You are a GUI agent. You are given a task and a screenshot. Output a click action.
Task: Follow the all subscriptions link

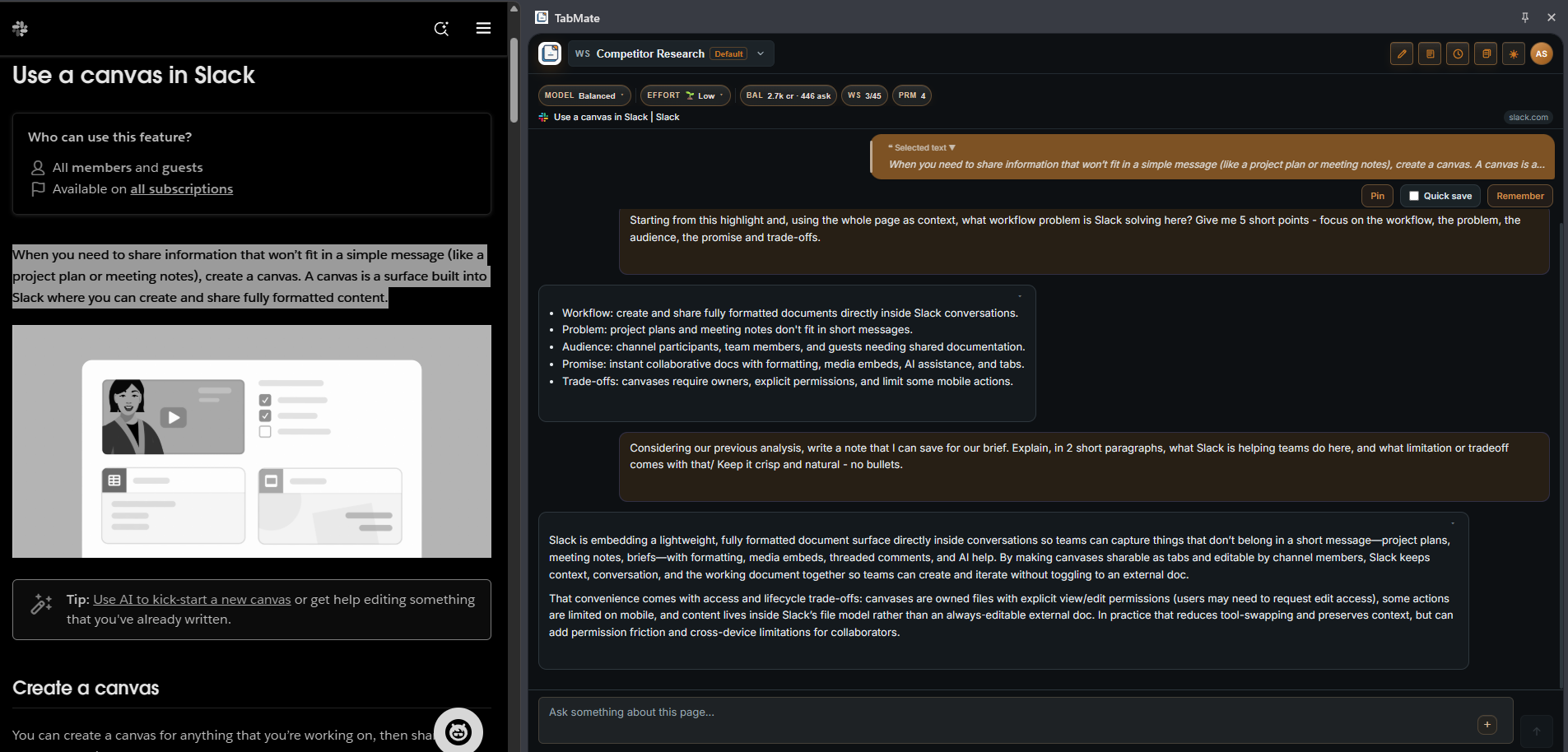click(181, 188)
